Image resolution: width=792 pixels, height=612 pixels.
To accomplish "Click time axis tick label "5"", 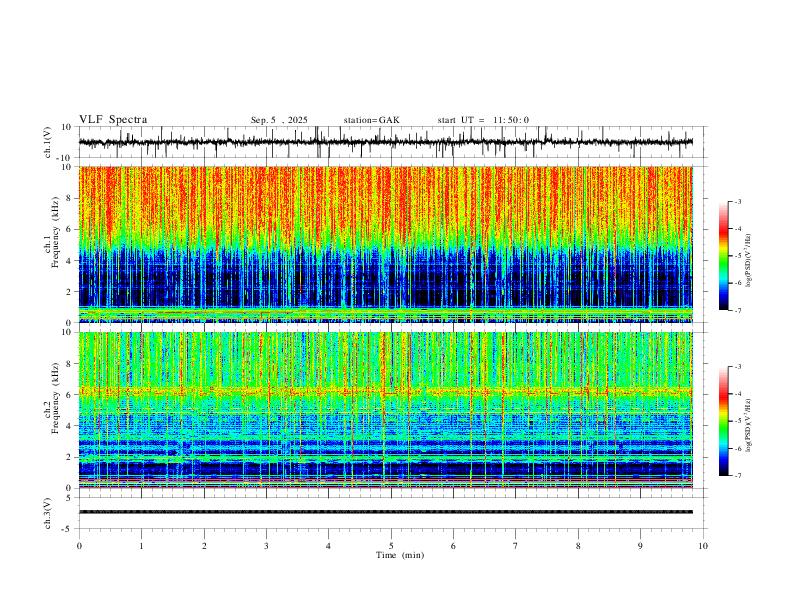I will pos(391,546).
